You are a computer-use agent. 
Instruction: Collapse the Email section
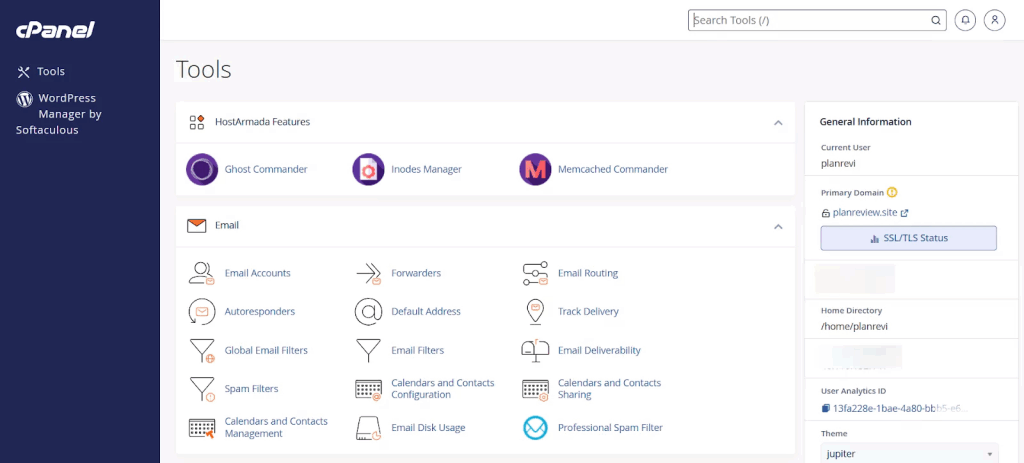[x=777, y=226]
